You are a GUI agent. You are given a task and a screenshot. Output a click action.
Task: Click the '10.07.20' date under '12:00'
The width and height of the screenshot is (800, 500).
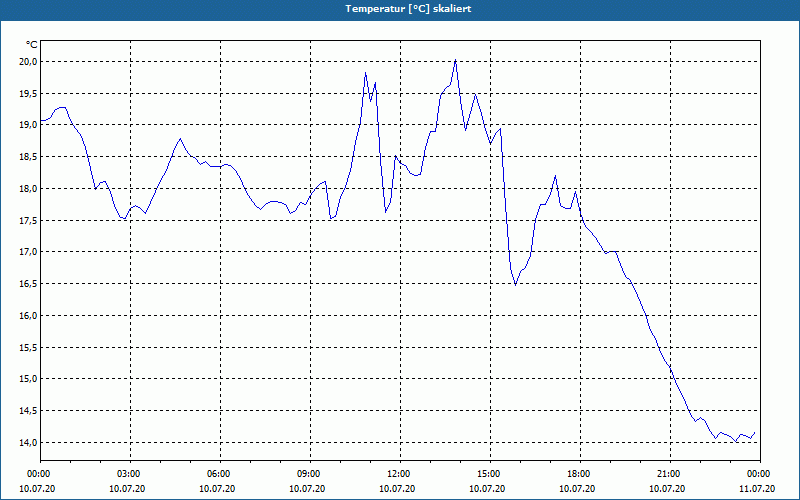pyautogui.click(x=397, y=489)
